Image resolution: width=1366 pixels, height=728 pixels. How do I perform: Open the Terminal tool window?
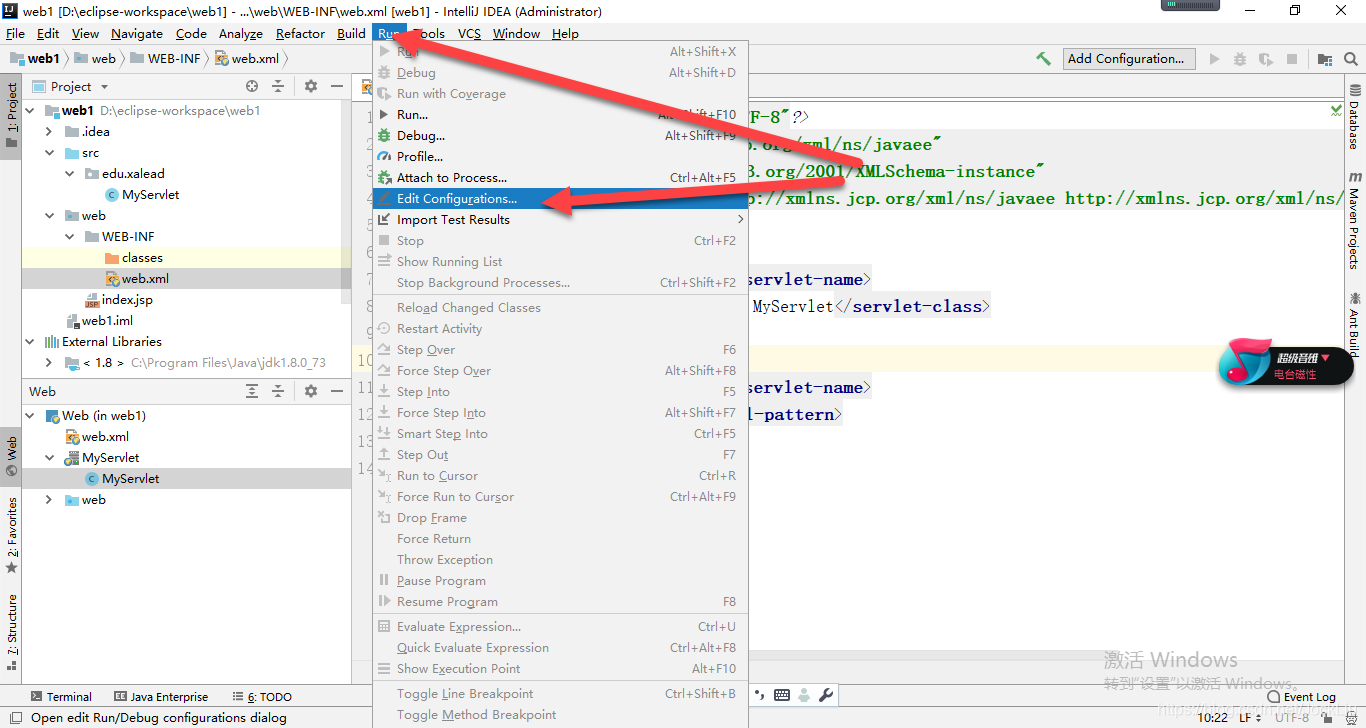pyautogui.click(x=61, y=696)
